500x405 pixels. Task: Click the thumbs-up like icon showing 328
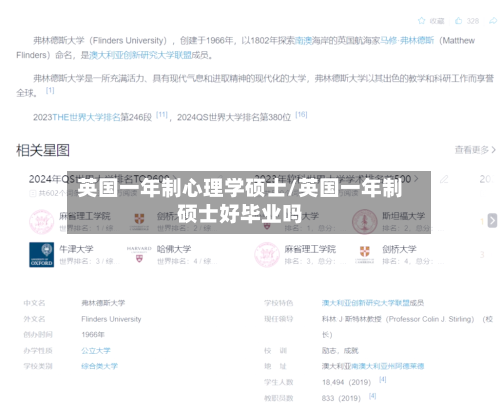[459, 21]
